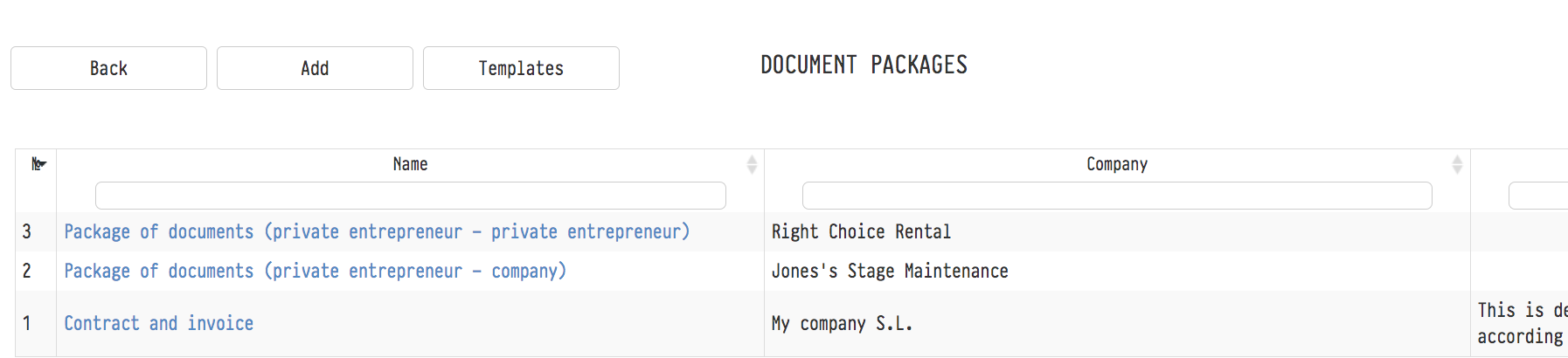1568x358 pixels.
Task: Focus the Company filter input field
Action: [1116, 196]
